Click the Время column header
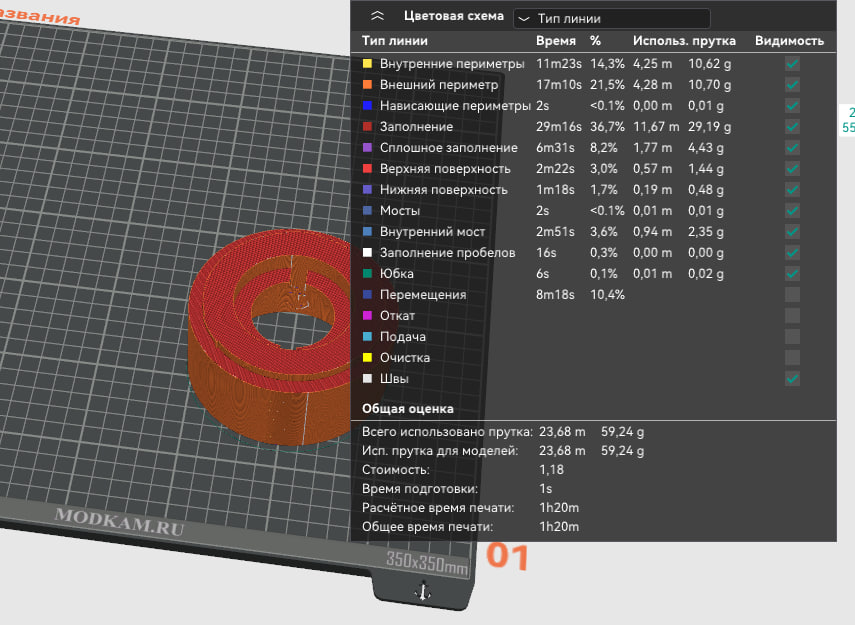Screen dimensions: 855x625 coord(556,41)
